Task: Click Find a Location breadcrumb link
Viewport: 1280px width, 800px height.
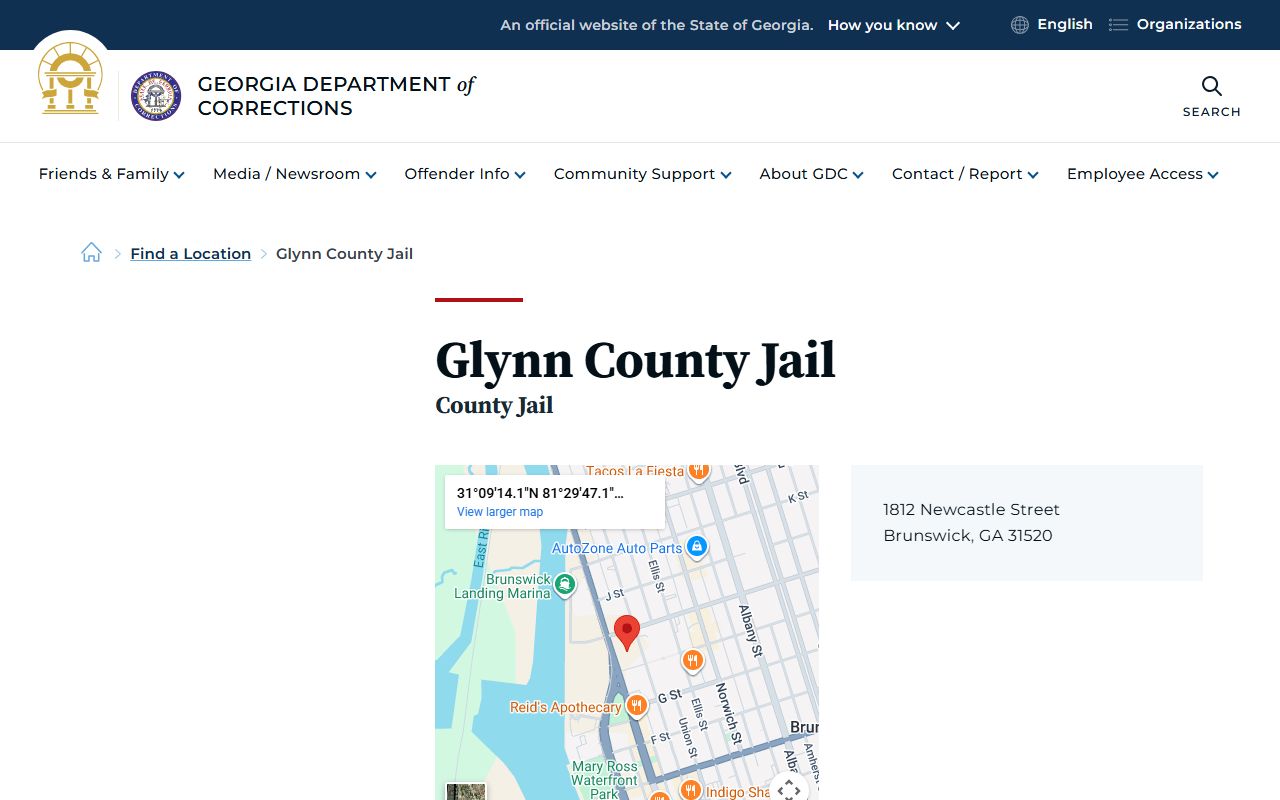Action: 190,254
